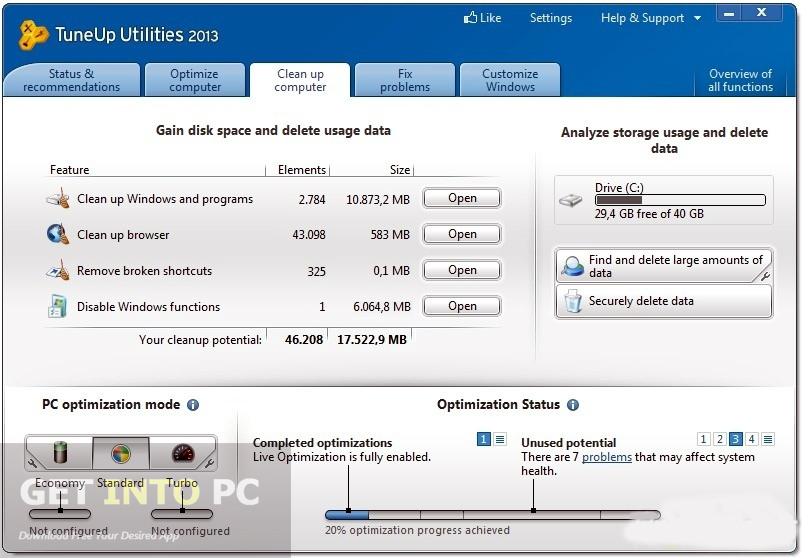Image resolution: width=802 pixels, height=558 pixels.
Task: Click the '17.522,9 MB' cleanup total
Action: pos(372,340)
